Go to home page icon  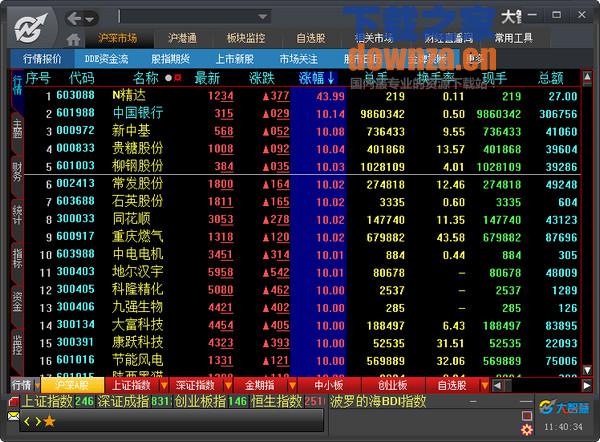(x=73, y=39)
